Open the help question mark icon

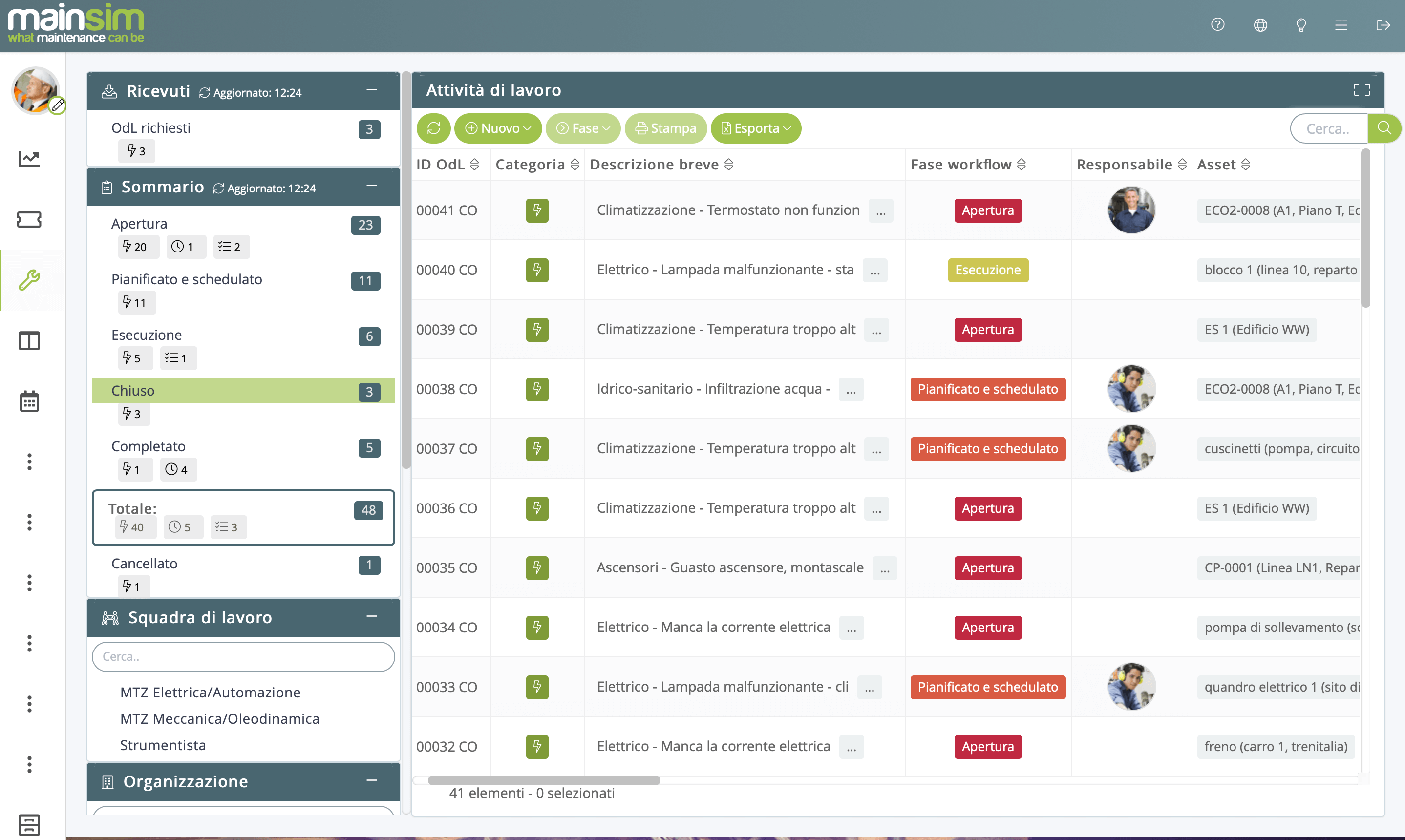(x=1217, y=25)
